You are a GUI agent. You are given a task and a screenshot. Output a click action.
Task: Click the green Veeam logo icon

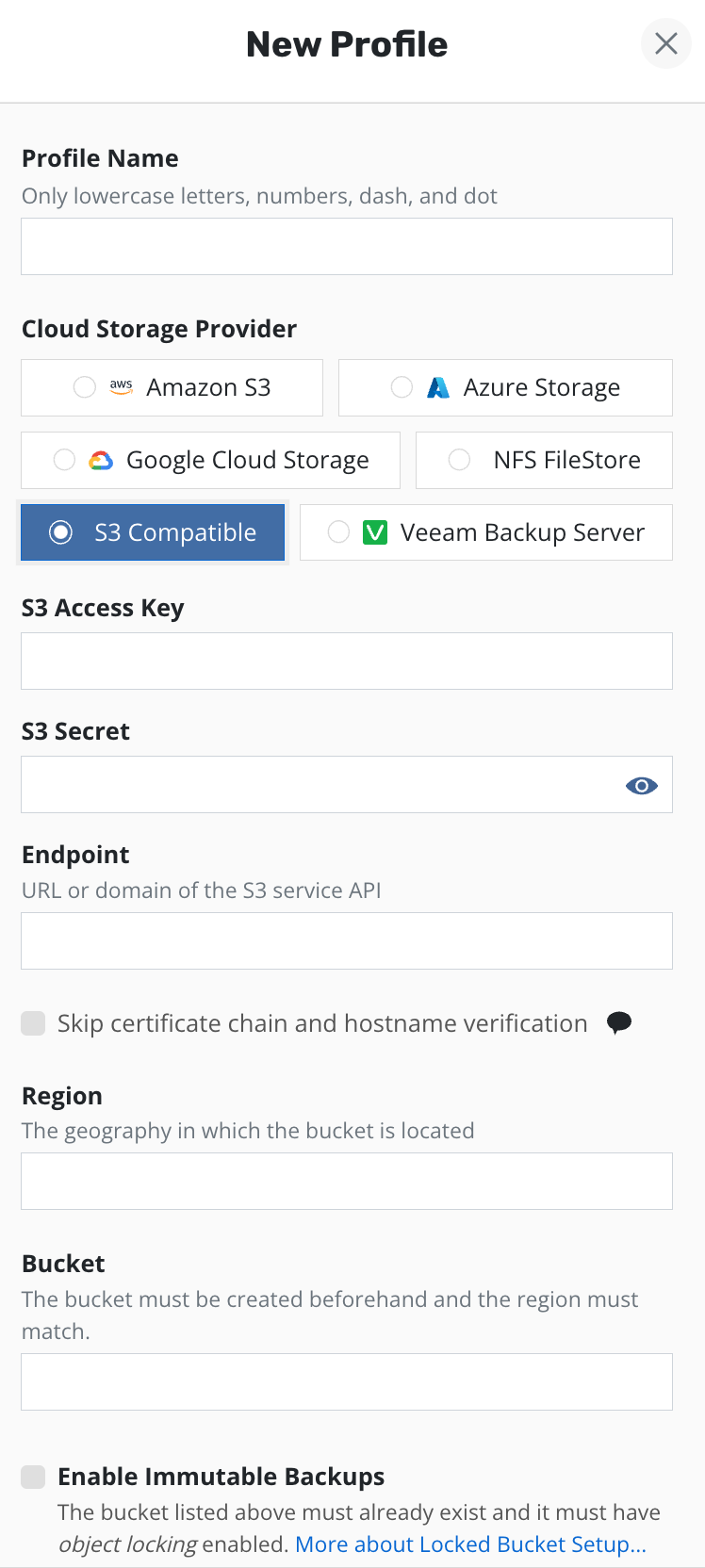click(x=375, y=532)
